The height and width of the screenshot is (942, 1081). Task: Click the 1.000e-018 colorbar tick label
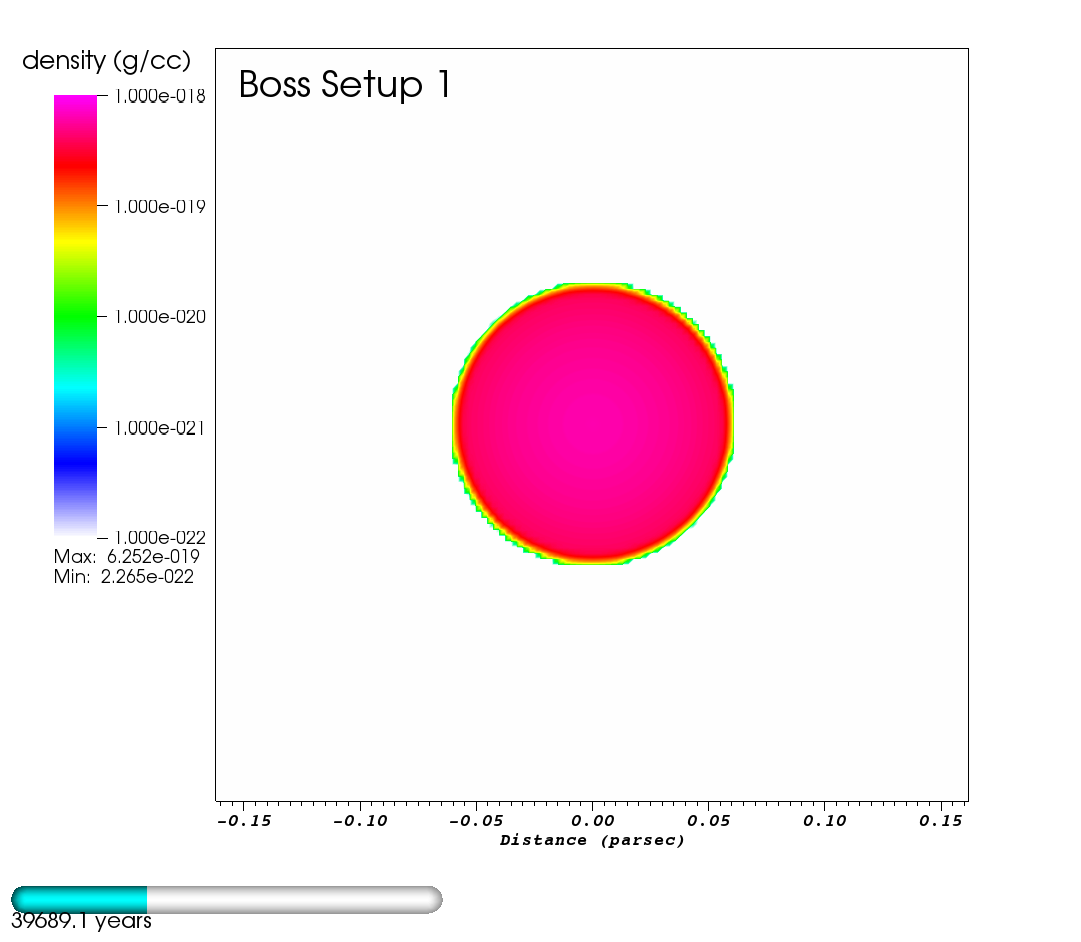click(x=159, y=96)
